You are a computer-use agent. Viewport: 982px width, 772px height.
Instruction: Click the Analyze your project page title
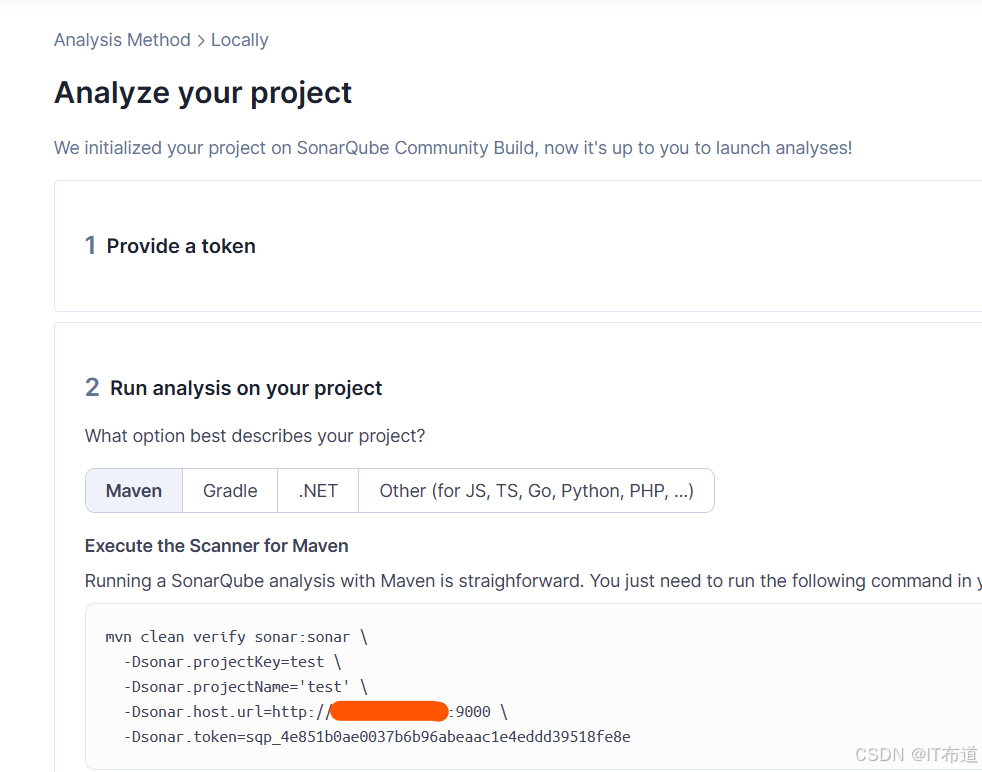203,93
